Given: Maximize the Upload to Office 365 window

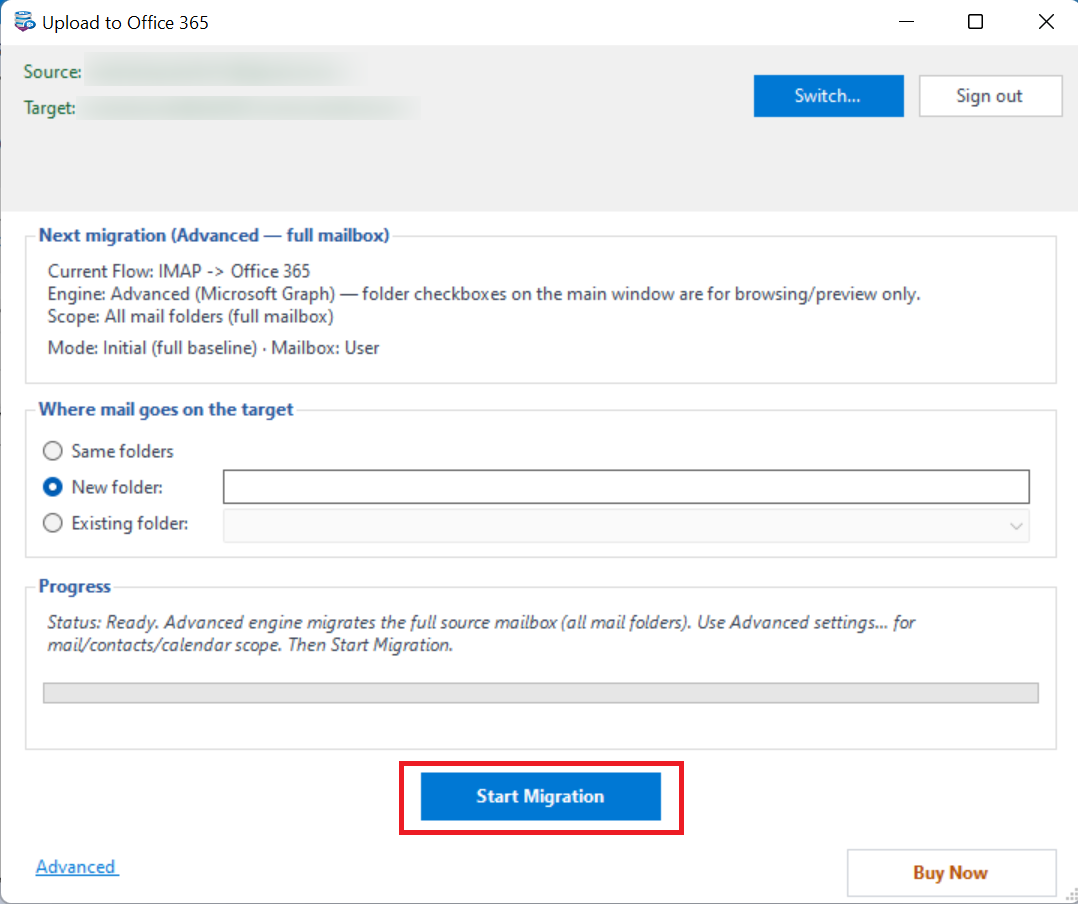Looking at the screenshot, I should [x=976, y=22].
